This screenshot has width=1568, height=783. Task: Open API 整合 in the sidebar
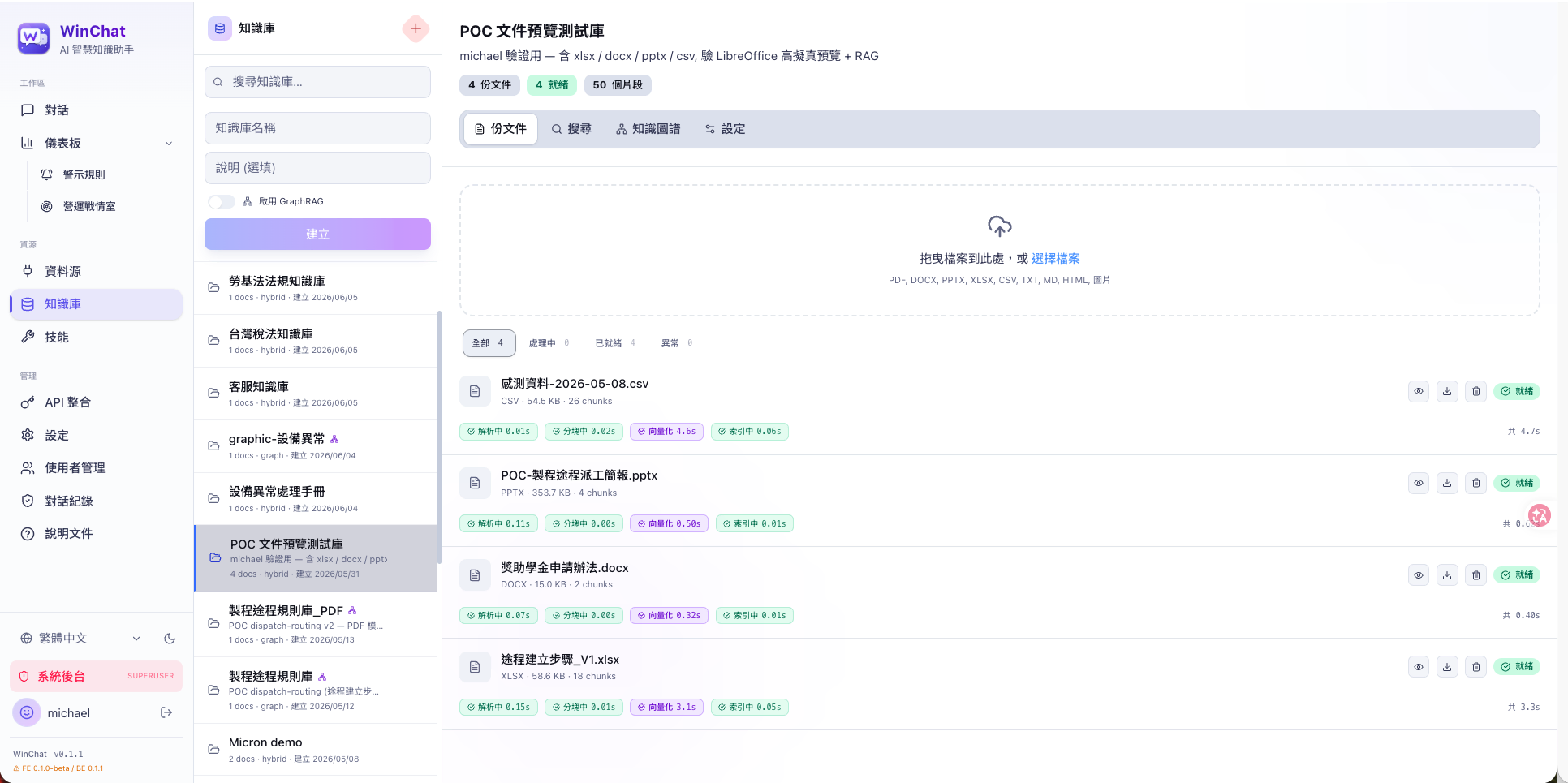pyautogui.click(x=96, y=402)
